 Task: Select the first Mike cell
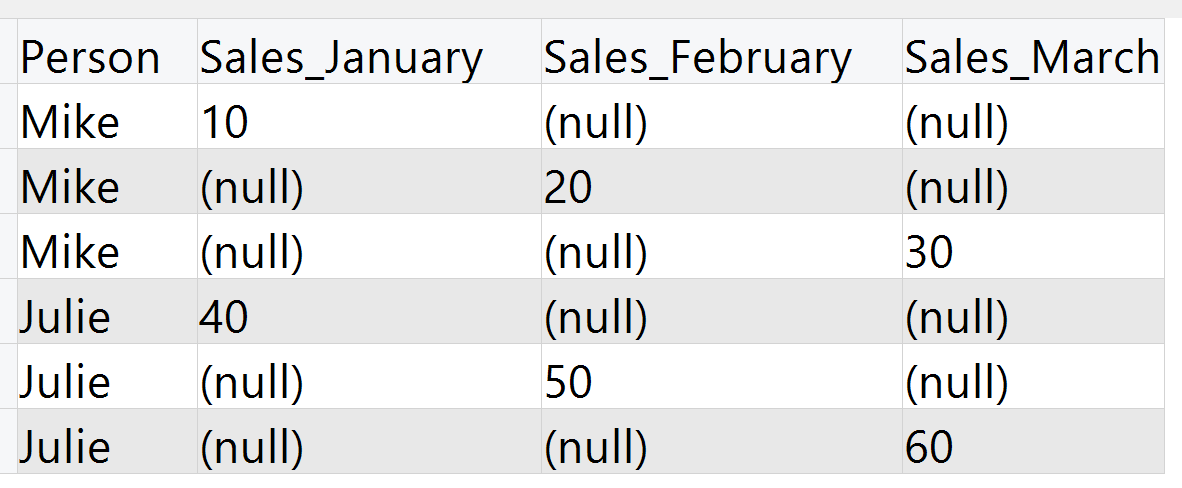click(x=107, y=116)
